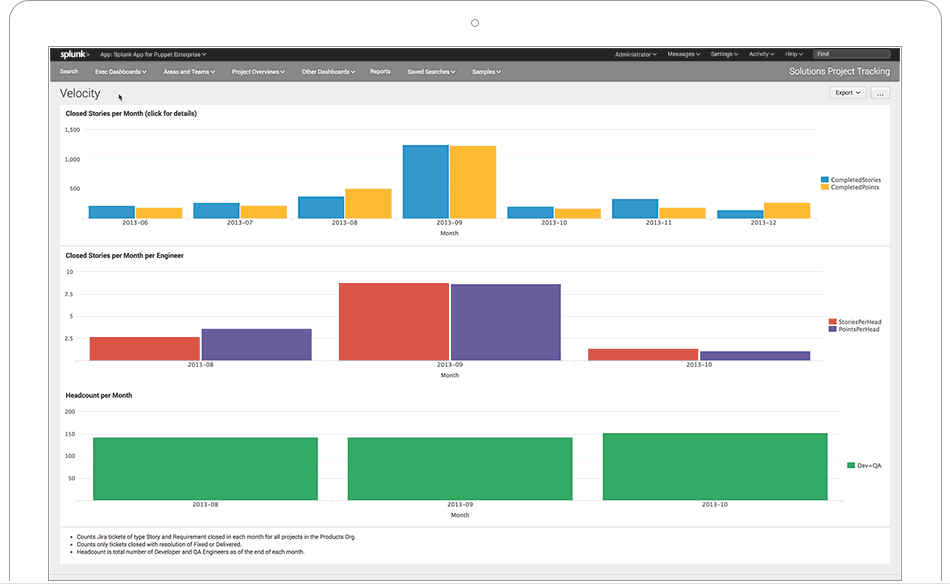
Task: Click the PointsPerHead purple legend icon
Action: [832, 329]
